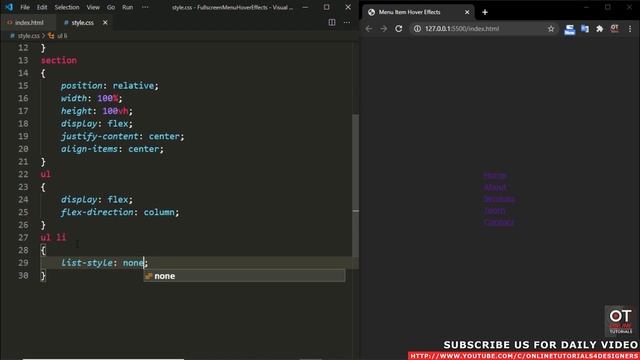Click the Services link in the page
This screenshot has width=640, height=360.
499,199
